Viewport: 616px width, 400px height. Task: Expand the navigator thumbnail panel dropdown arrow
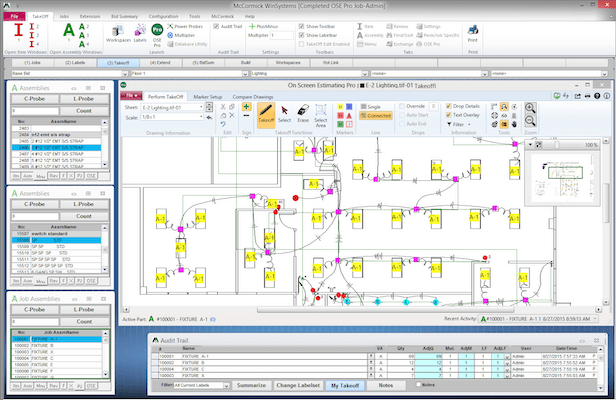click(530, 145)
